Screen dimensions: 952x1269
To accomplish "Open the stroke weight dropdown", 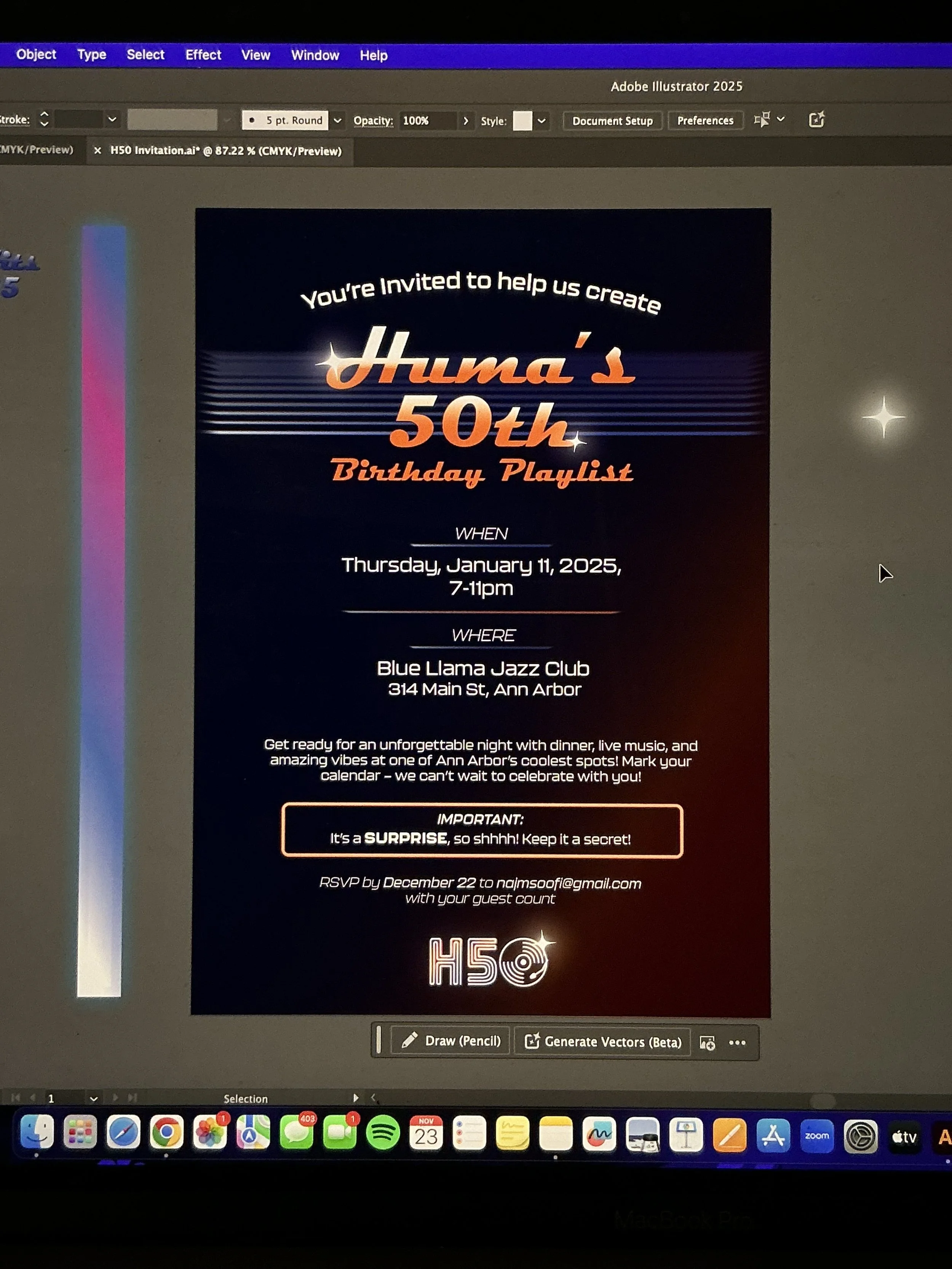I will 112,119.
